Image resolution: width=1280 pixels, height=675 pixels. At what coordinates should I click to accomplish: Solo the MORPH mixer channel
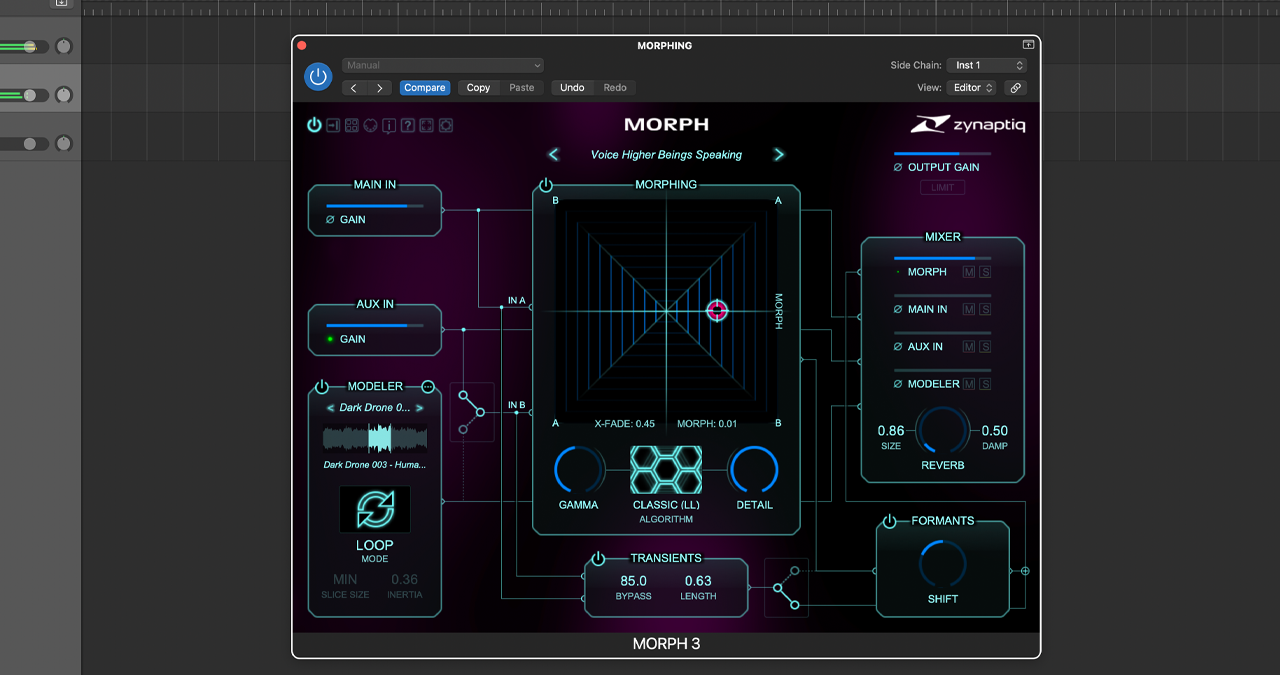(x=985, y=272)
